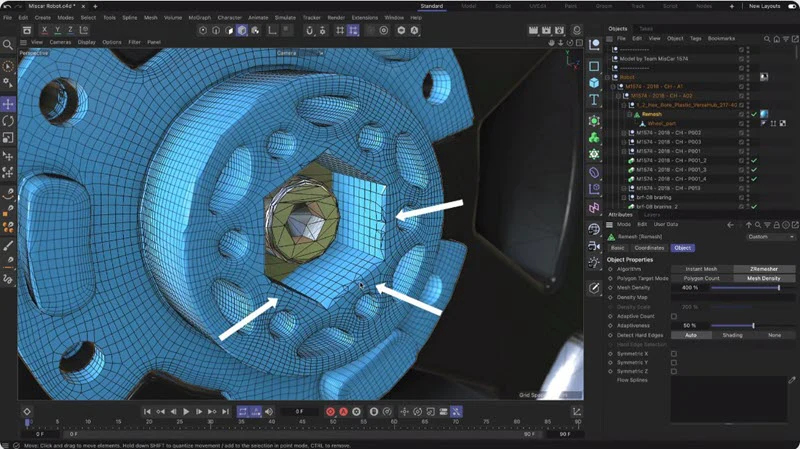Viewport: 800px width, 449px height.
Task: Choose Instant Mesh algorithm
Action: (x=702, y=269)
